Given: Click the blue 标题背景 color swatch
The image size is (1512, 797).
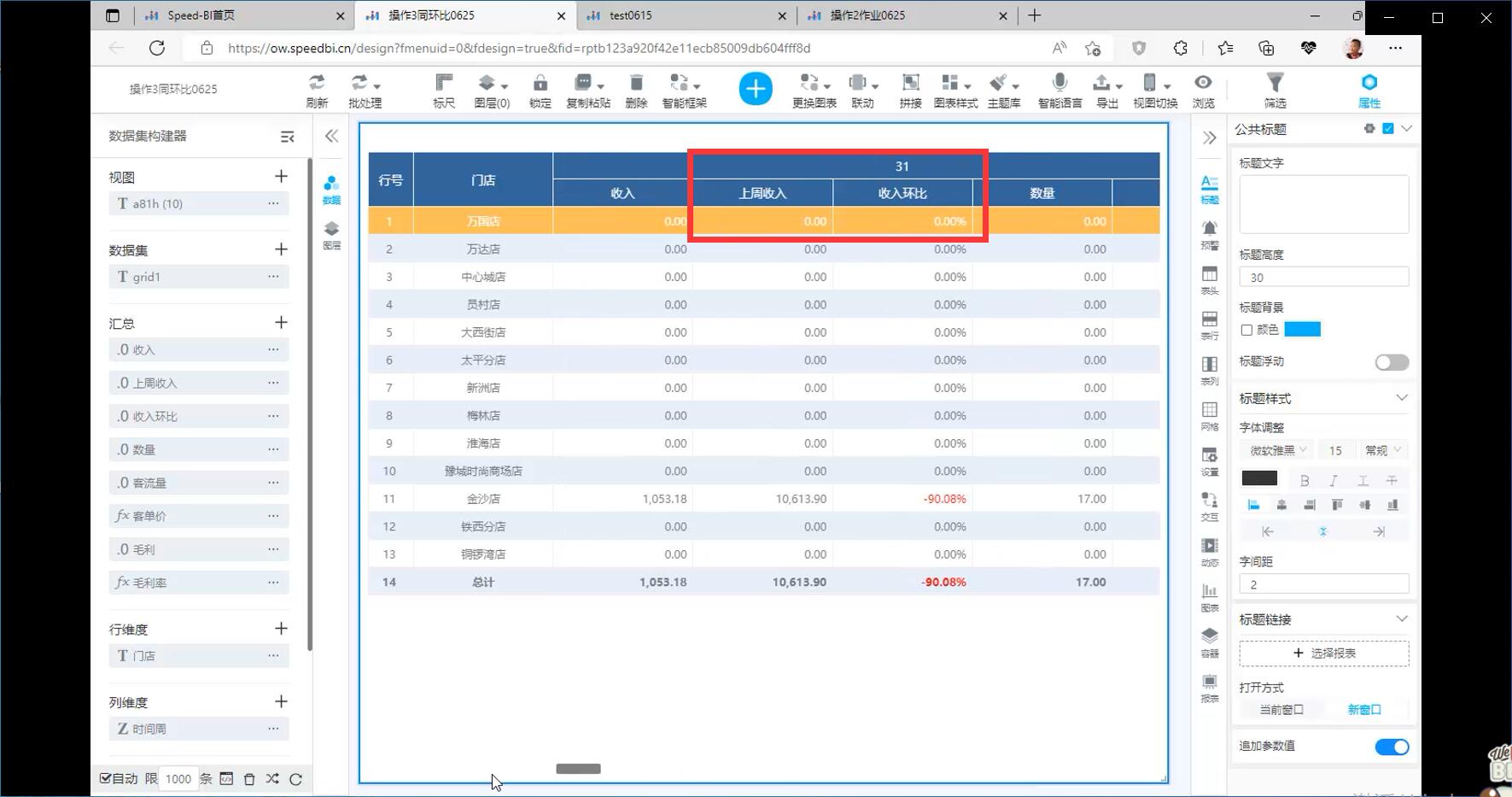Looking at the screenshot, I should 1302,330.
